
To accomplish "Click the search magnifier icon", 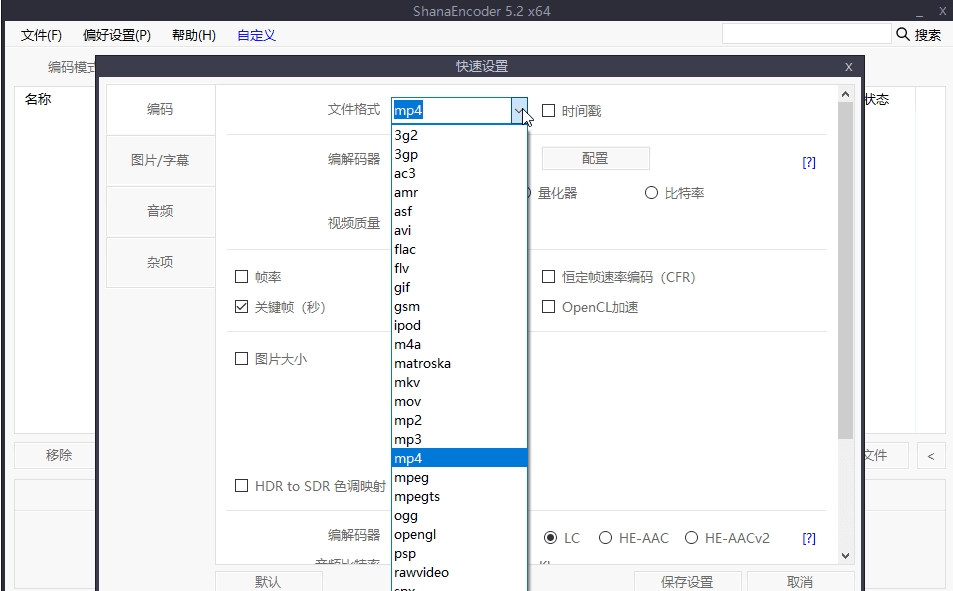I will tap(903, 35).
